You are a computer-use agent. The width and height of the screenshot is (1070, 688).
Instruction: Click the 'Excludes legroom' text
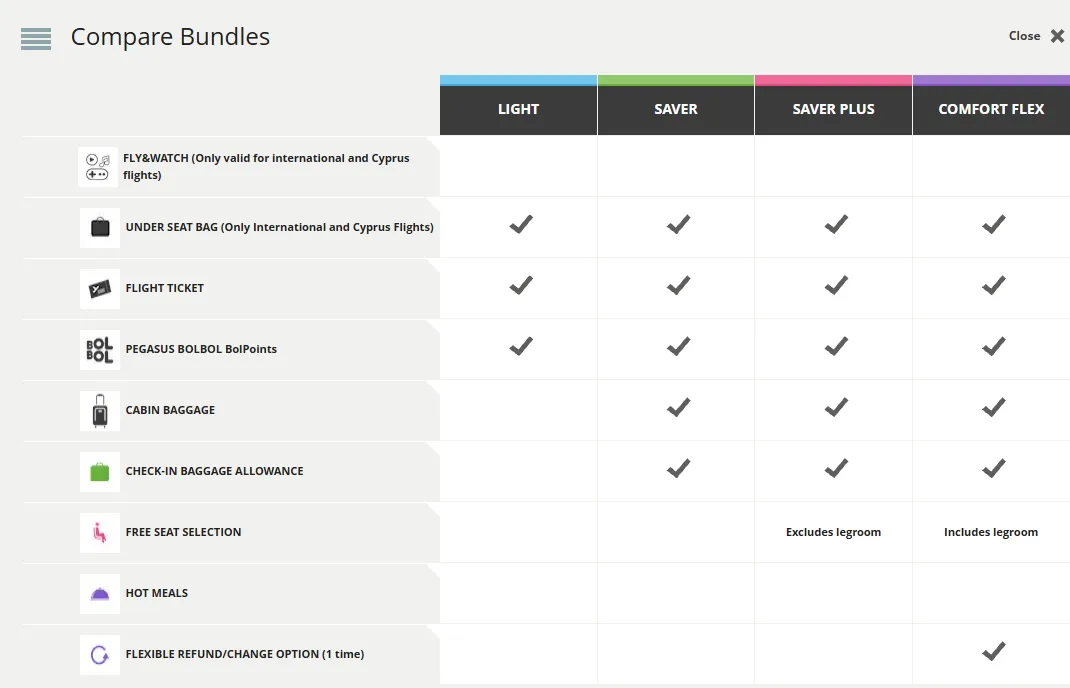833,532
